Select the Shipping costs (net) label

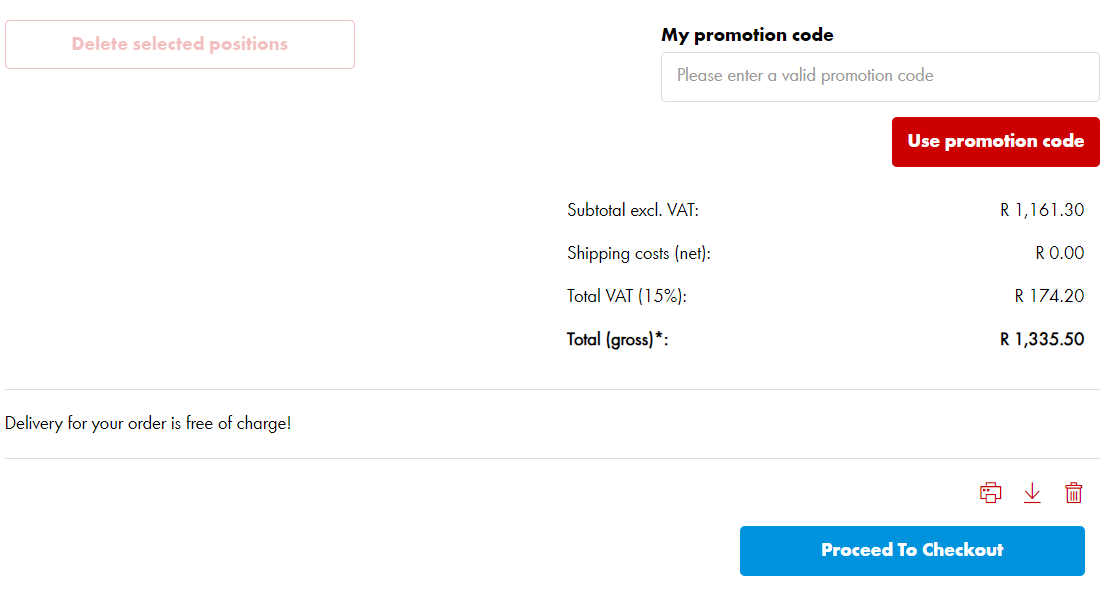coord(638,254)
